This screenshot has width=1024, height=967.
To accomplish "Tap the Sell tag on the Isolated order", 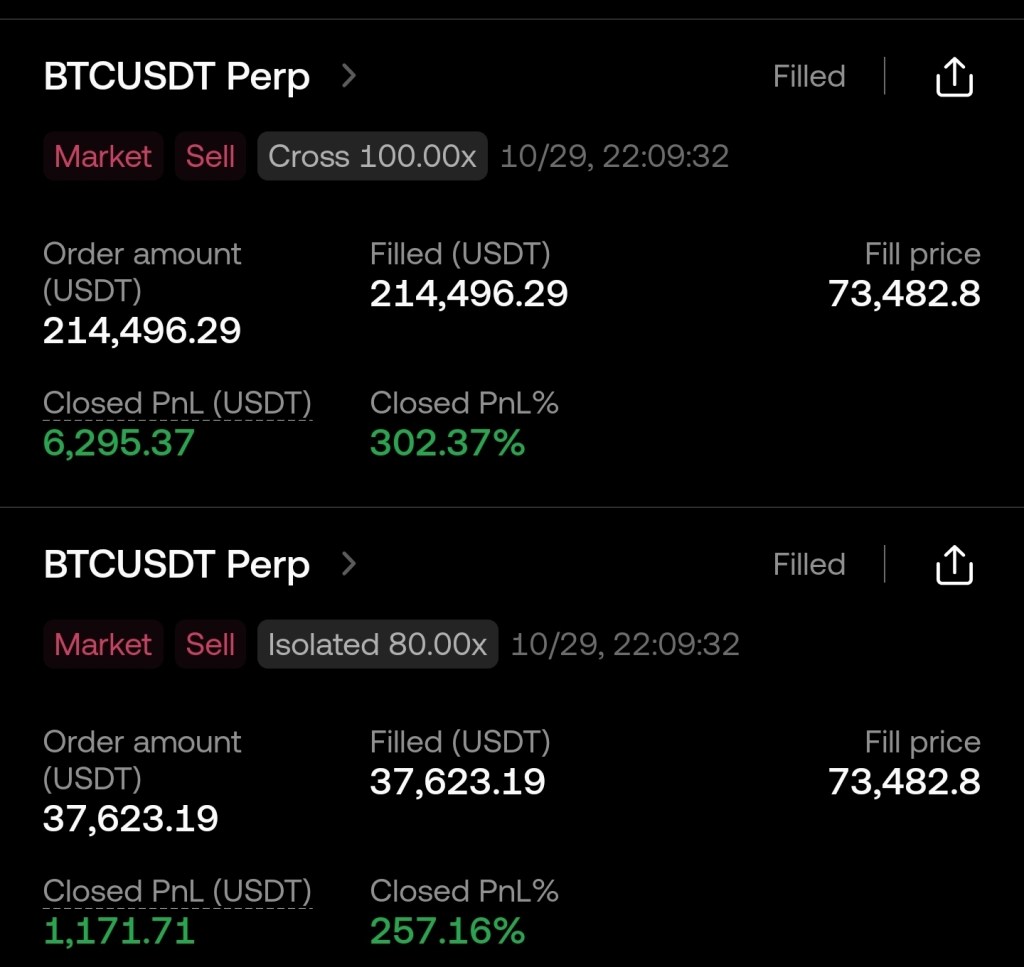I will [x=210, y=644].
